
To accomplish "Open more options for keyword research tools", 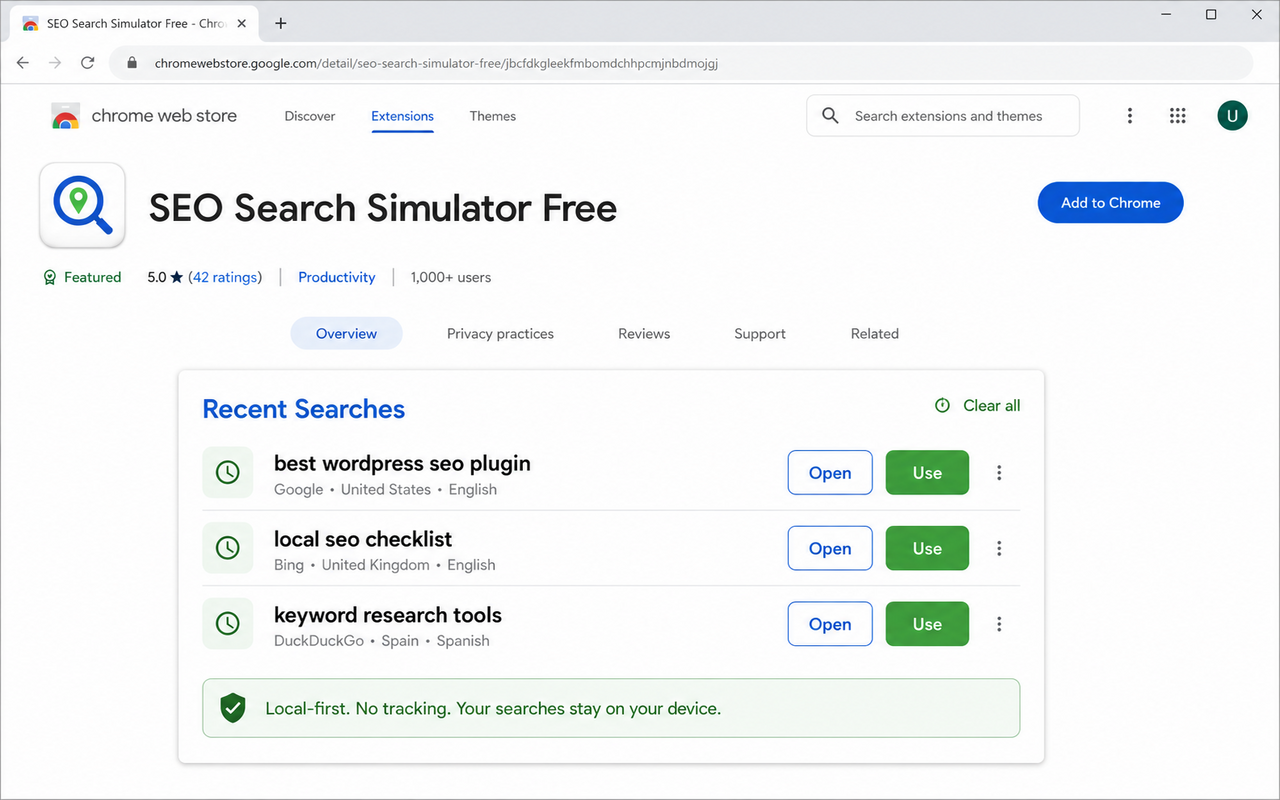I will pyautogui.click(x=999, y=624).
